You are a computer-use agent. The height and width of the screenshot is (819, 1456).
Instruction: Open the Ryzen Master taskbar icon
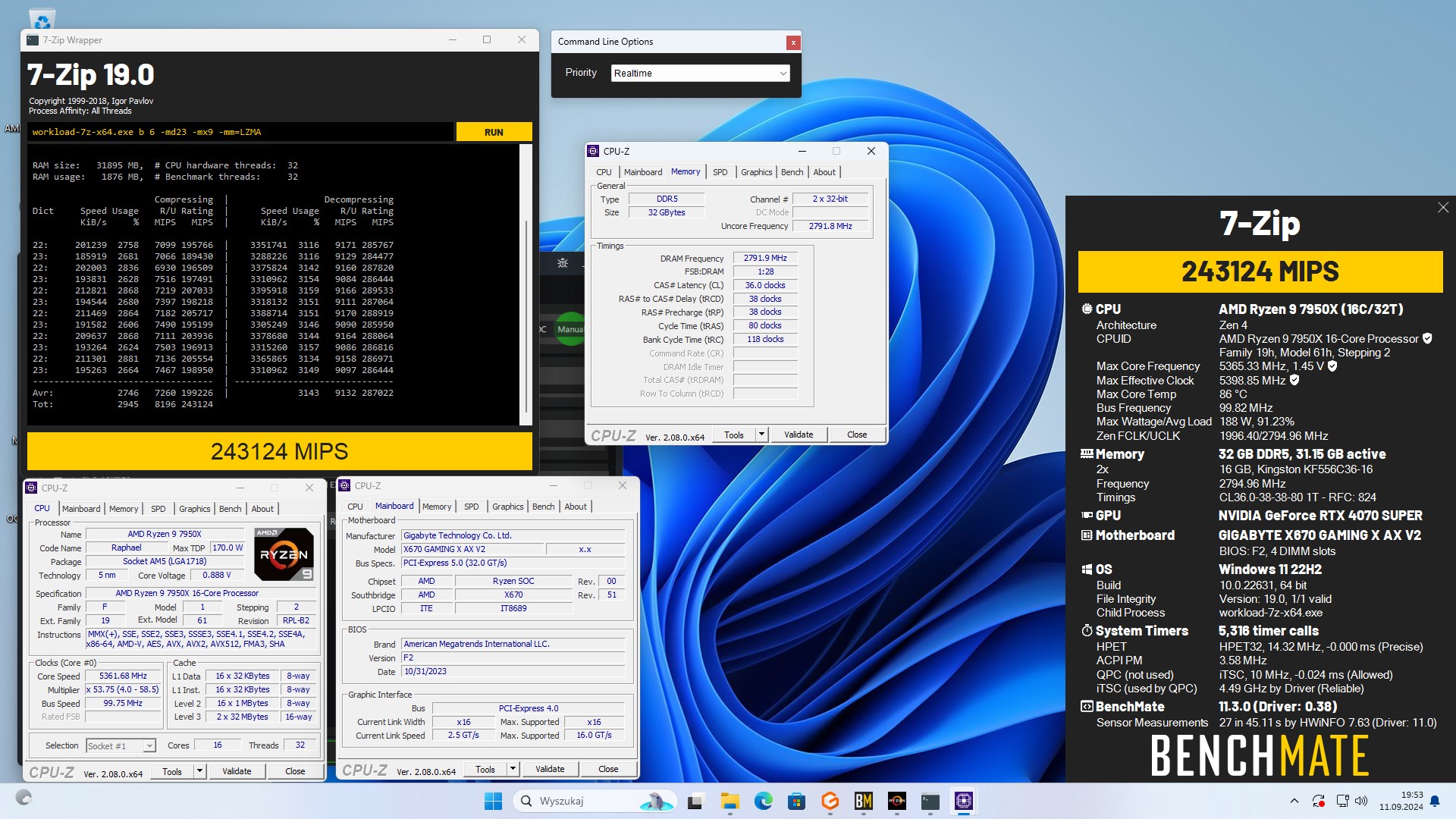pyautogui.click(x=896, y=801)
